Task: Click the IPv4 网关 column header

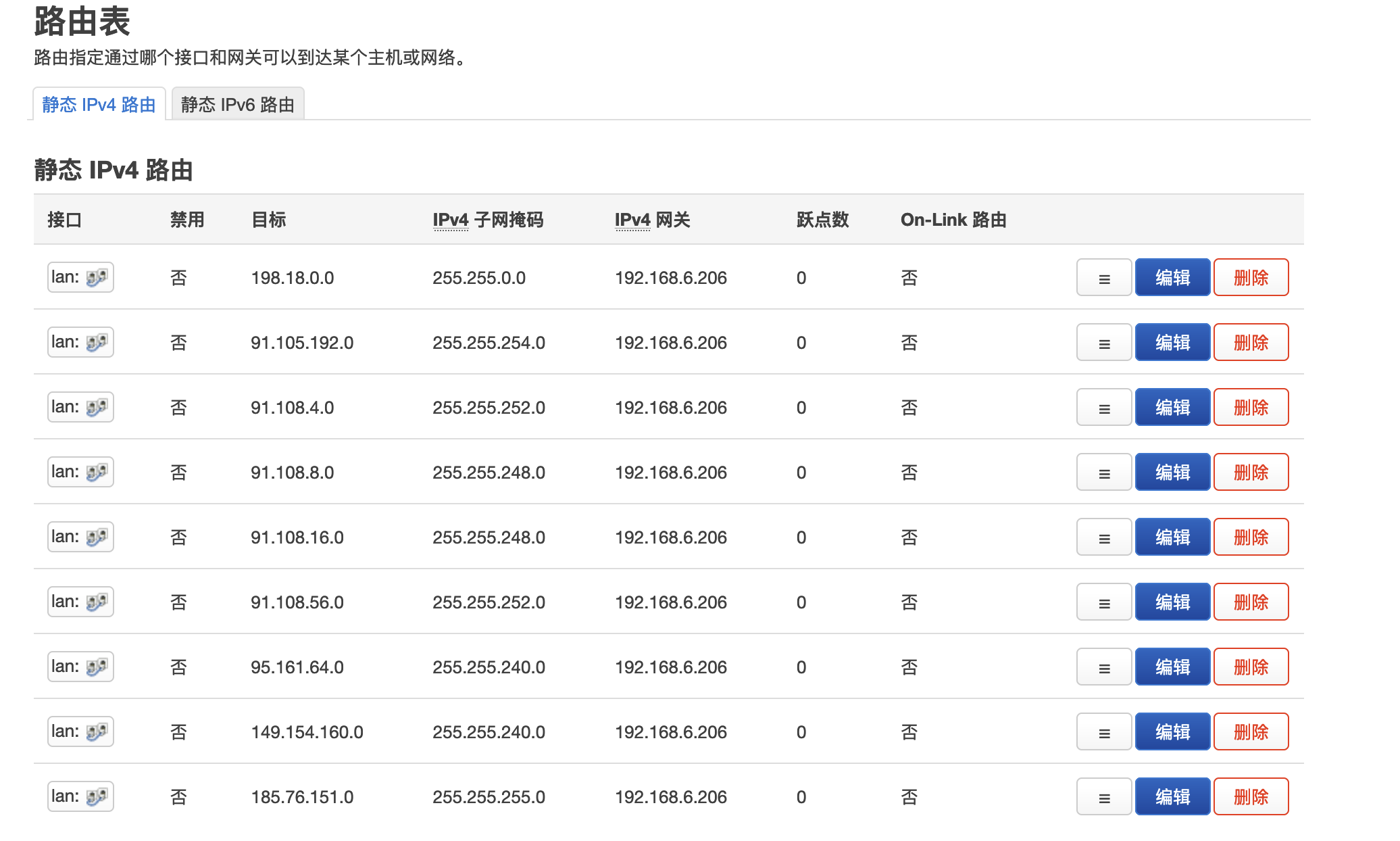Action: click(x=652, y=220)
